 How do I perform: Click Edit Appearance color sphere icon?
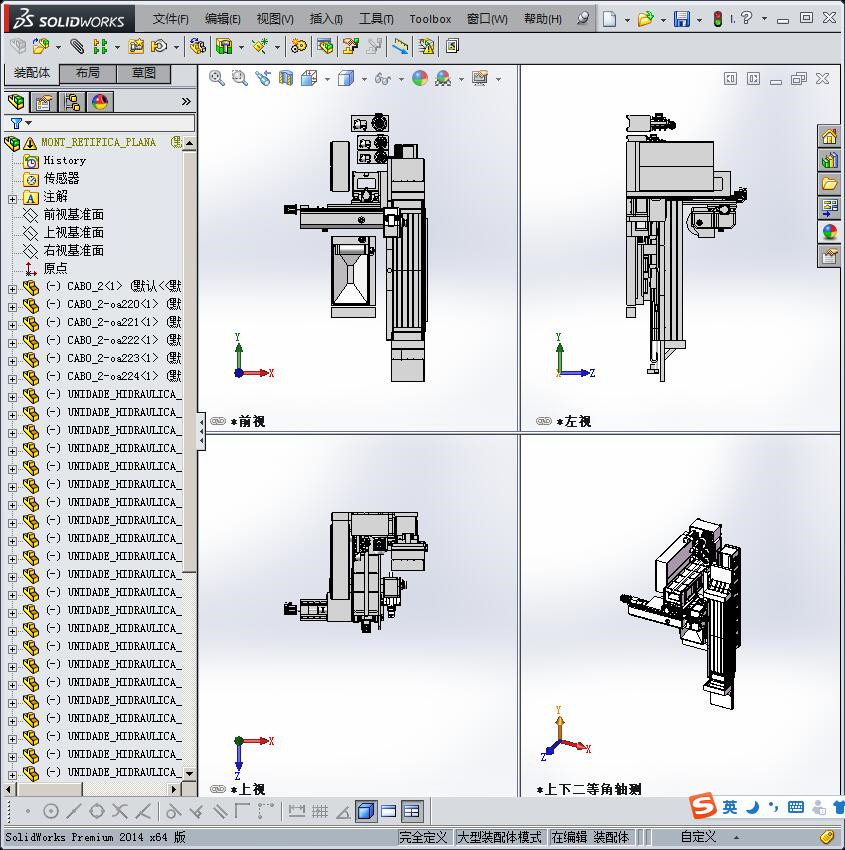(420, 79)
